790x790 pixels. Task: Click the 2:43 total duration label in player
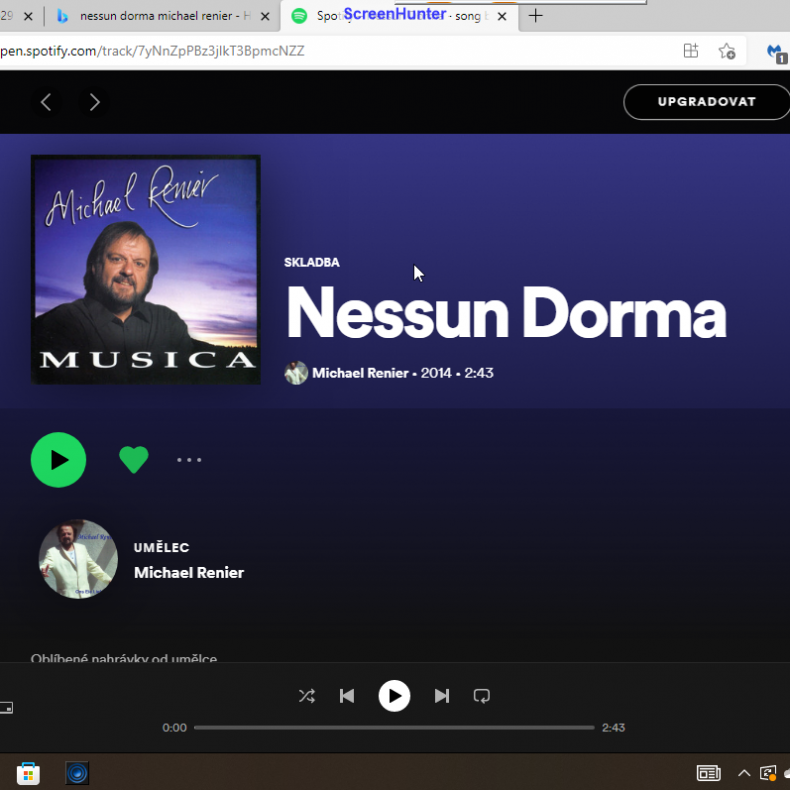point(613,728)
